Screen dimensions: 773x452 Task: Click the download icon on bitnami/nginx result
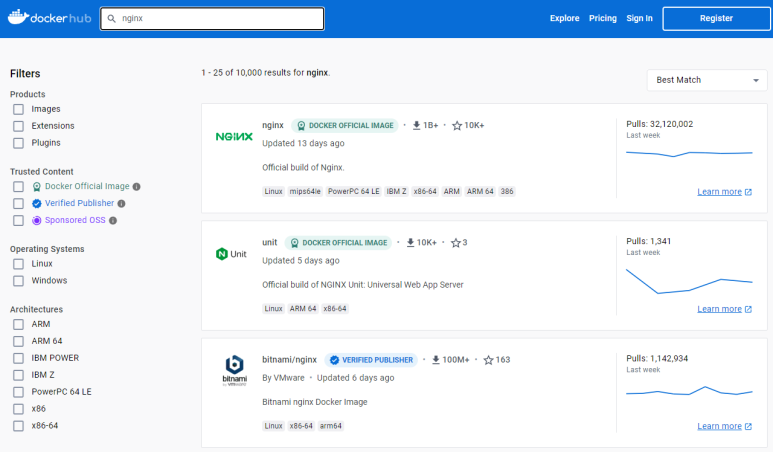click(x=436, y=360)
